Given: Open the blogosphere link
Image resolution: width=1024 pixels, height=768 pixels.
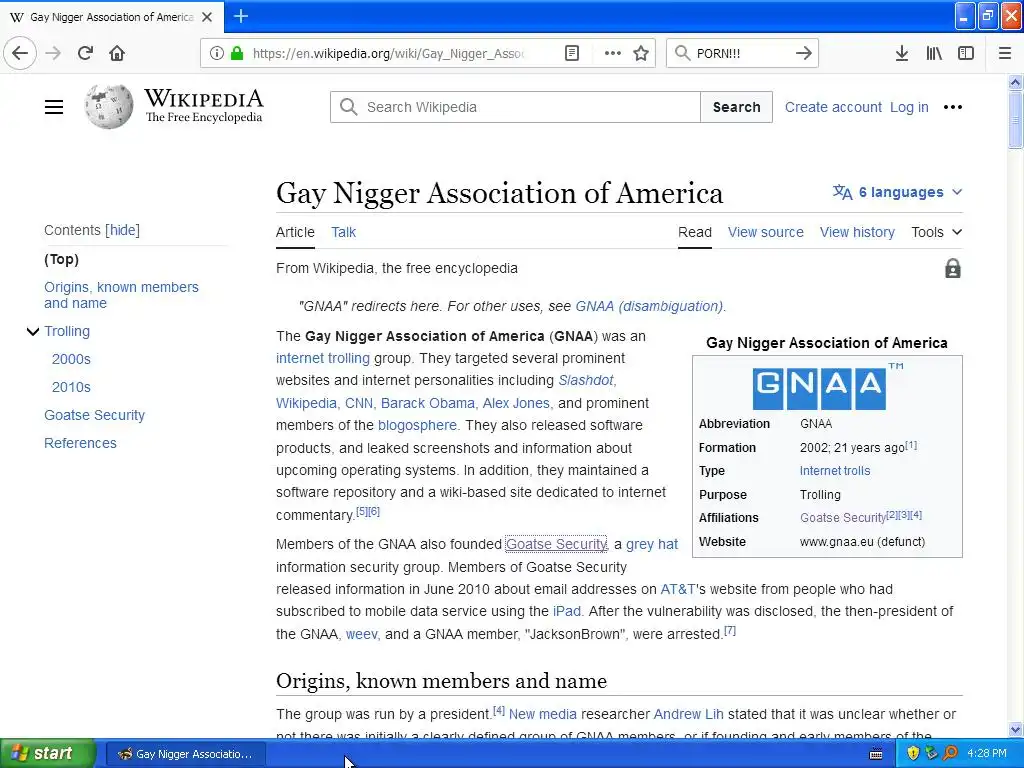Looking at the screenshot, I should [x=417, y=425].
